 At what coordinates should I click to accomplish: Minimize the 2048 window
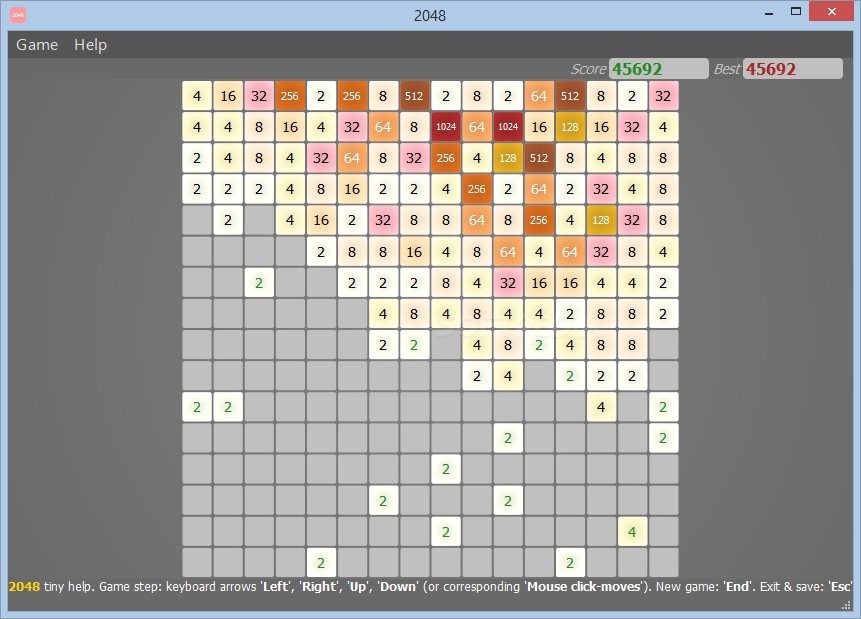tap(769, 13)
